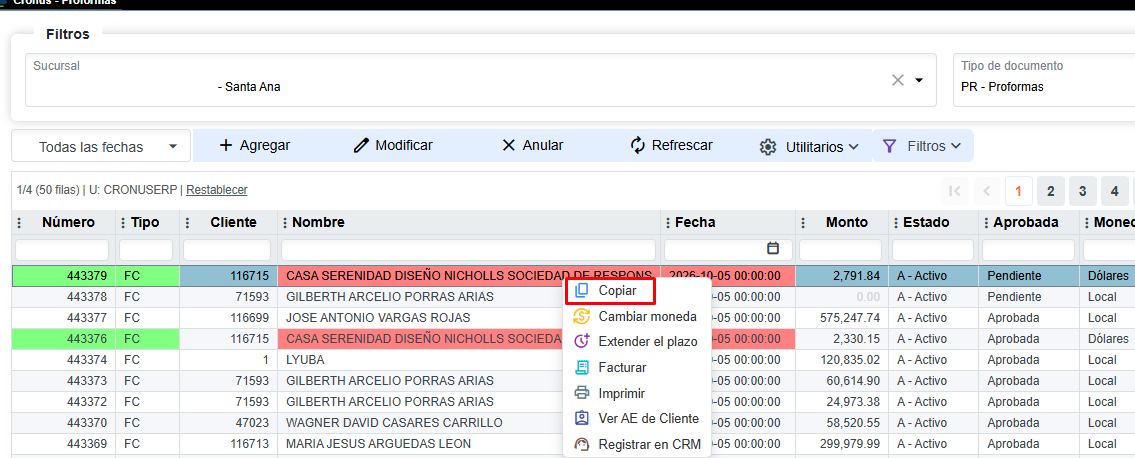
Task: Click the green 443376 number cell
Action: click(64, 339)
